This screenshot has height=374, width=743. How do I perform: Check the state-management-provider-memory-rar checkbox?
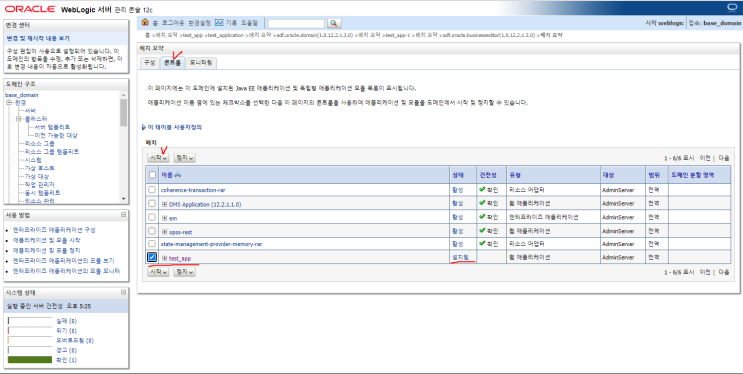tap(152, 244)
